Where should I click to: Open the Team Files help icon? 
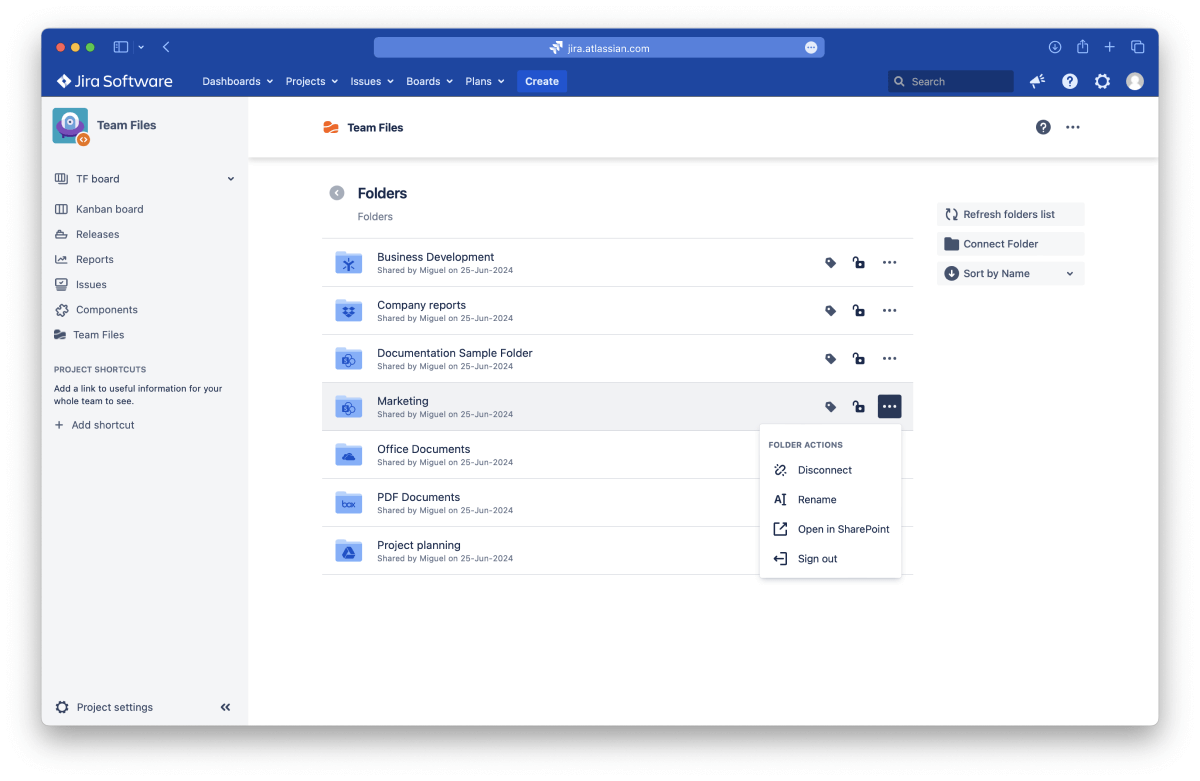[1043, 127]
